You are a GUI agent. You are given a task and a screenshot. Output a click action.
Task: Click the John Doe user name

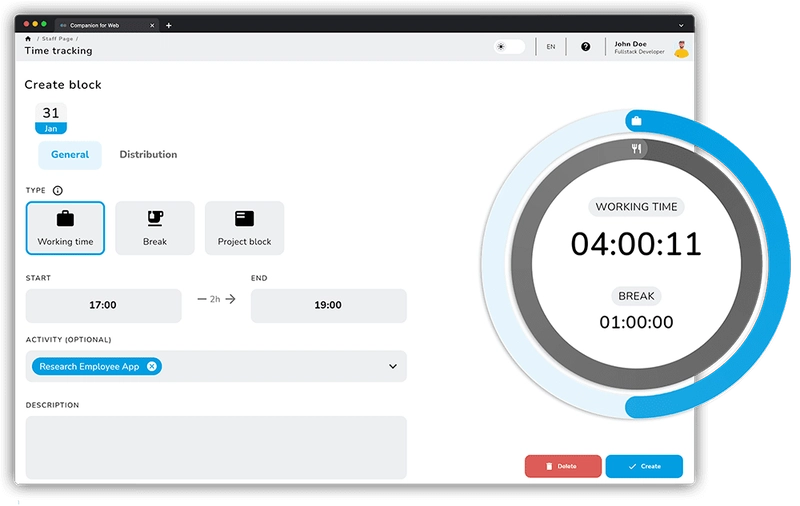pos(630,44)
